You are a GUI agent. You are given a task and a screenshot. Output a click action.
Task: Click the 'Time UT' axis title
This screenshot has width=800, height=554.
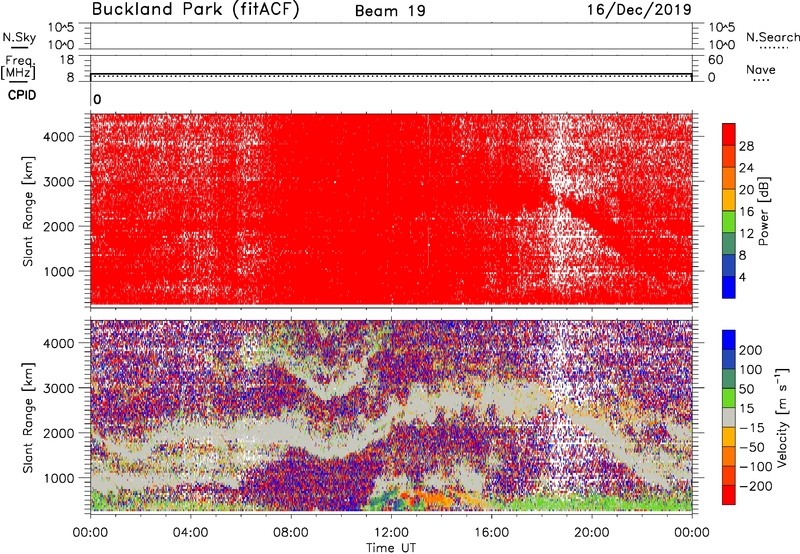tap(391, 548)
